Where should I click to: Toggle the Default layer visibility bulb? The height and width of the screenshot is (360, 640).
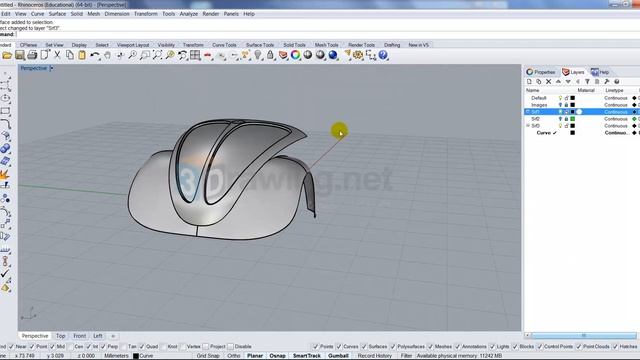click(560, 98)
